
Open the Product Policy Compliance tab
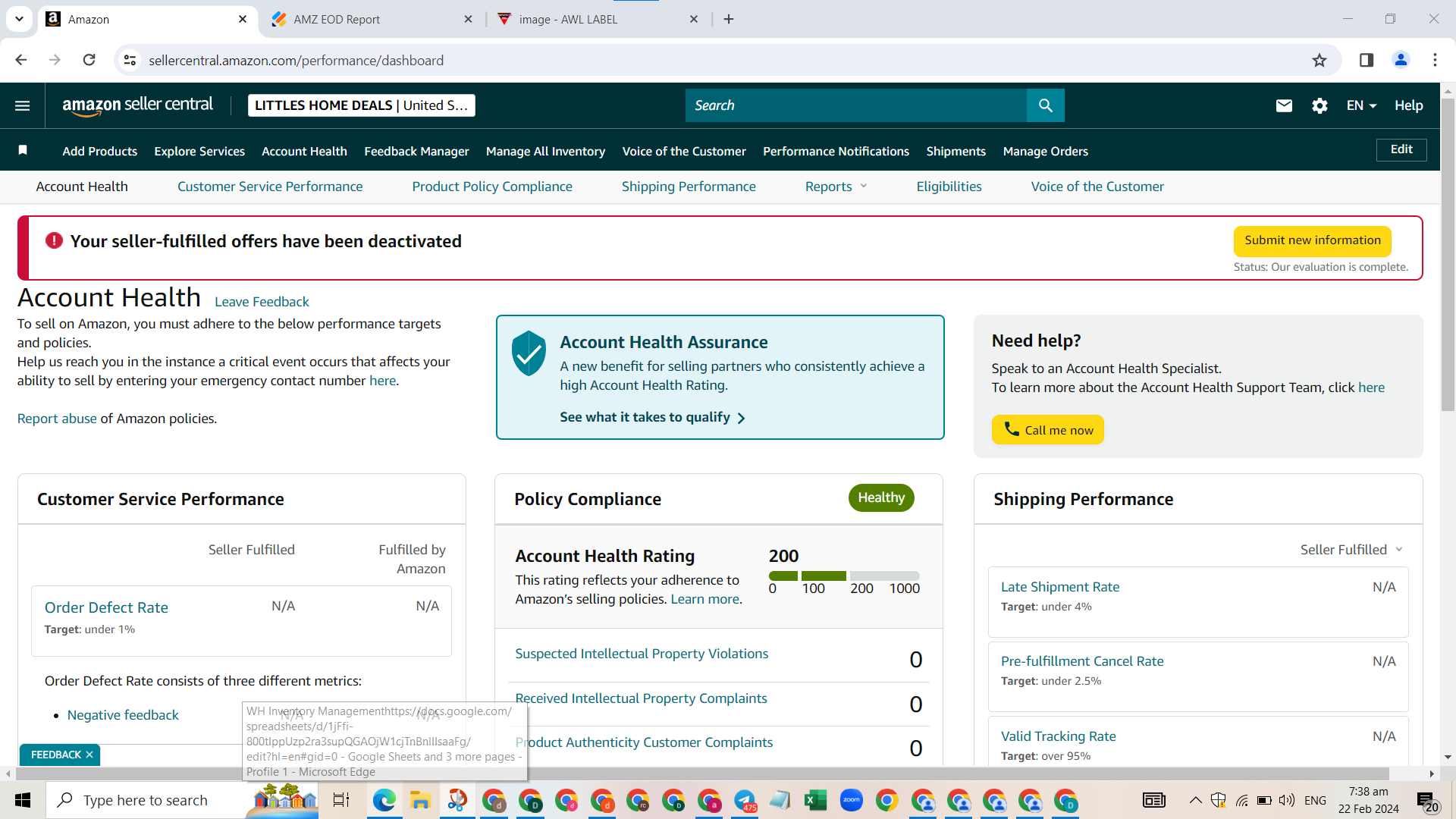coord(492,187)
